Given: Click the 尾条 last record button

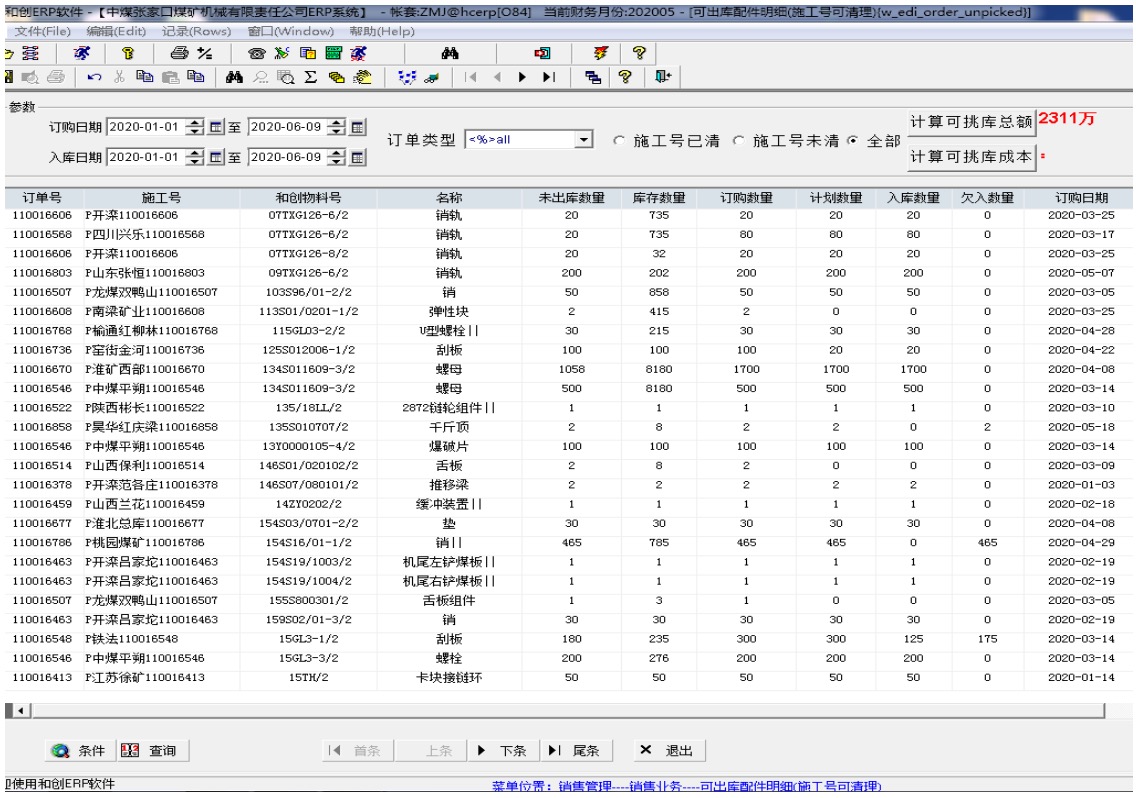Looking at the screenshot, I should [x=576, y=750].
